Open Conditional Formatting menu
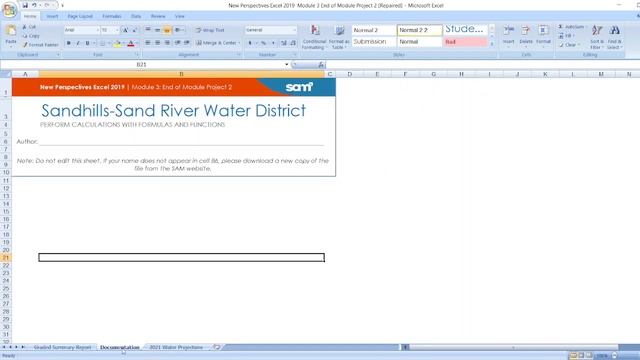640x360 pixels. click(314, 38)
